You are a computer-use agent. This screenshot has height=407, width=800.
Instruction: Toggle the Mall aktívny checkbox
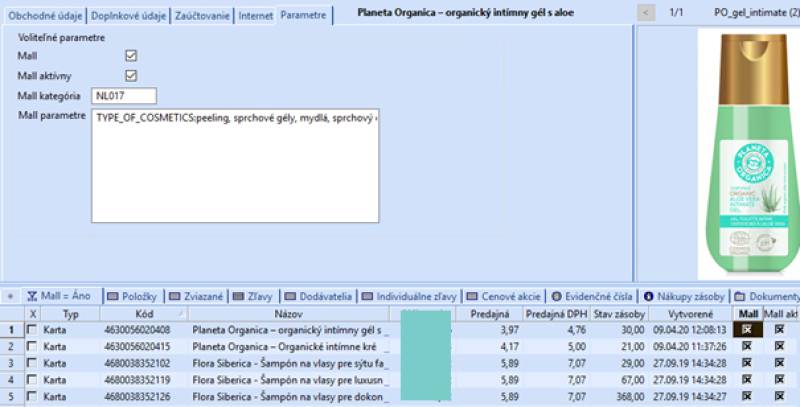[131, 75]
